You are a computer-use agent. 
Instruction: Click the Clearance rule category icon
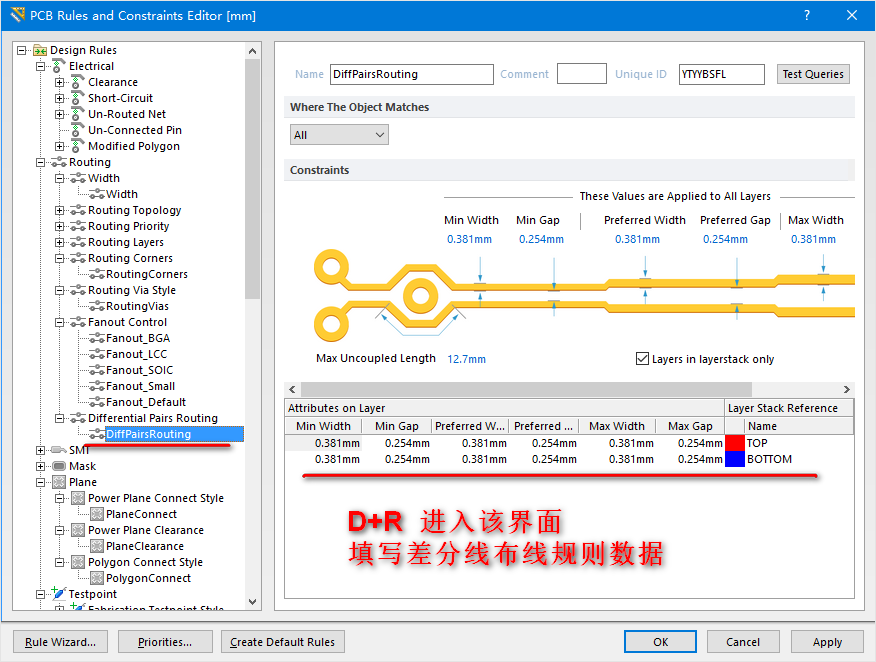coord(77,82)
